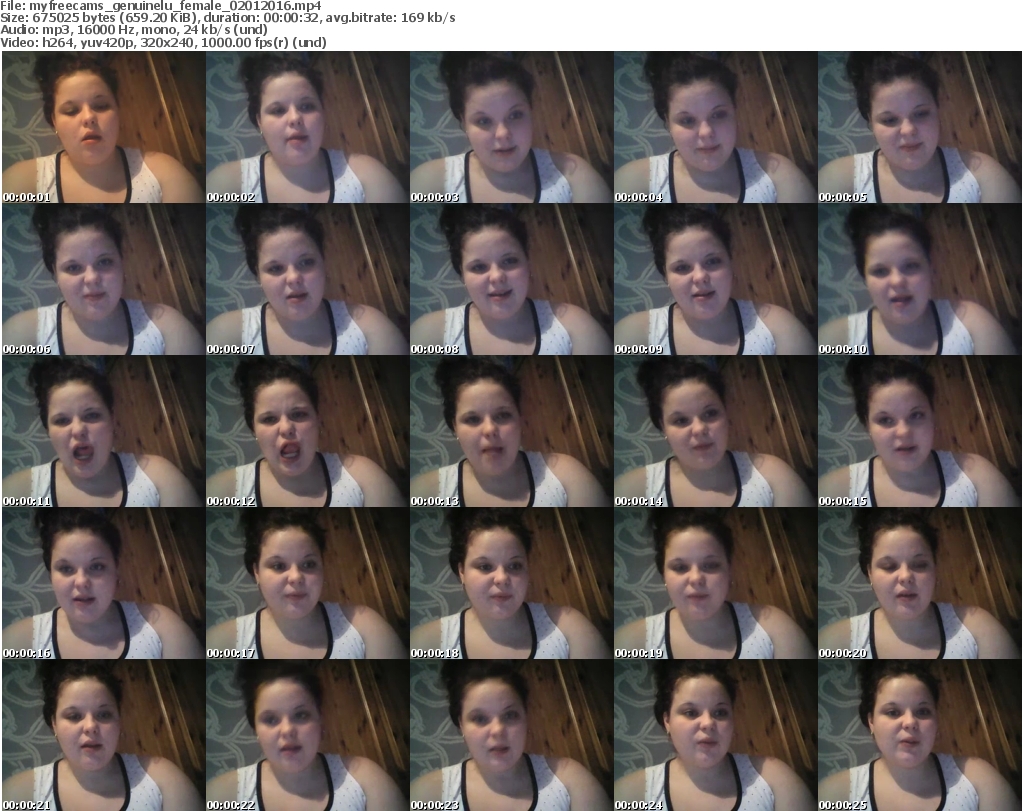View the 00:00:25 thumbnail

(920, 735)
